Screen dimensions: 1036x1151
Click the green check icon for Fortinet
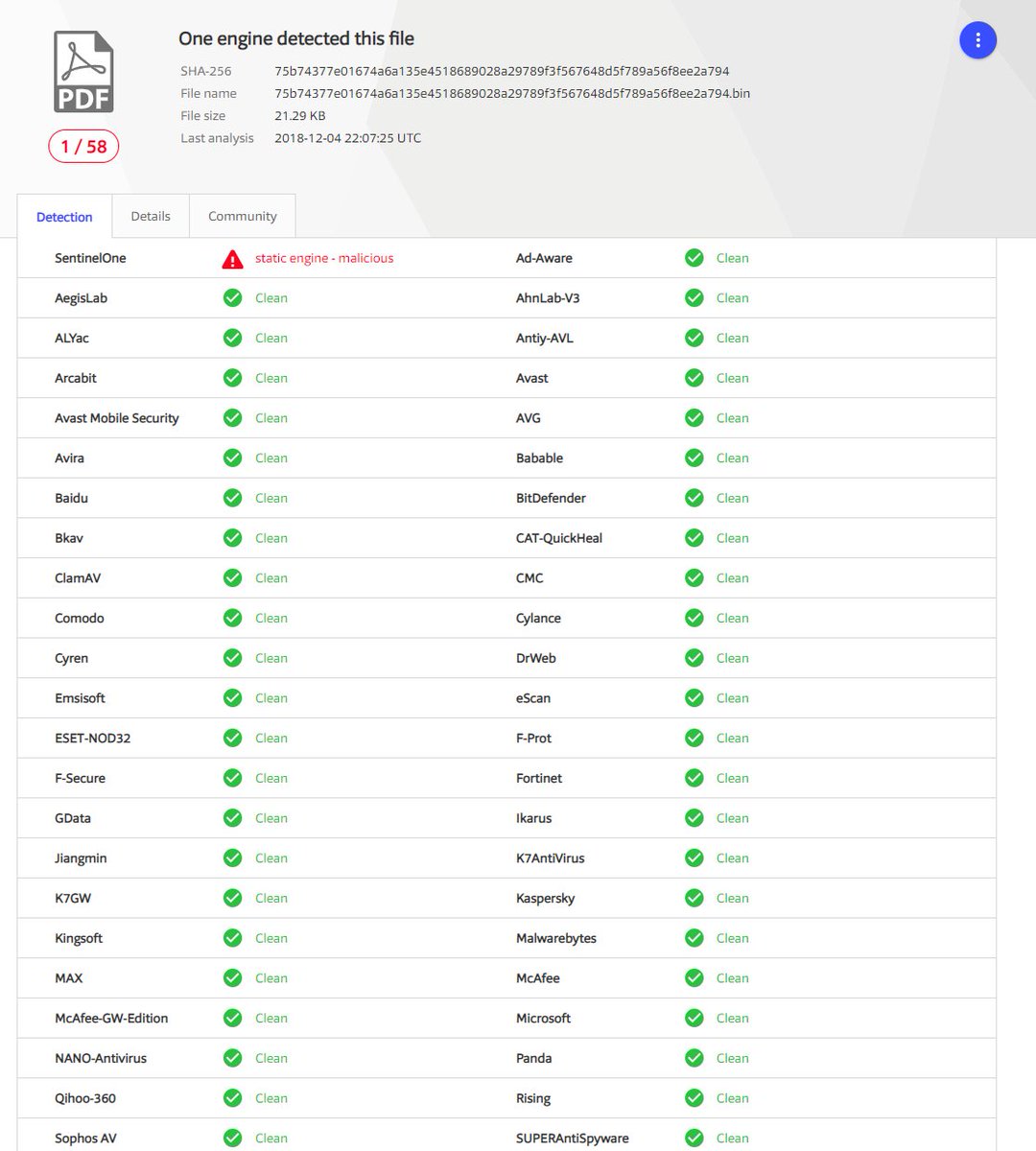[694, 778]
